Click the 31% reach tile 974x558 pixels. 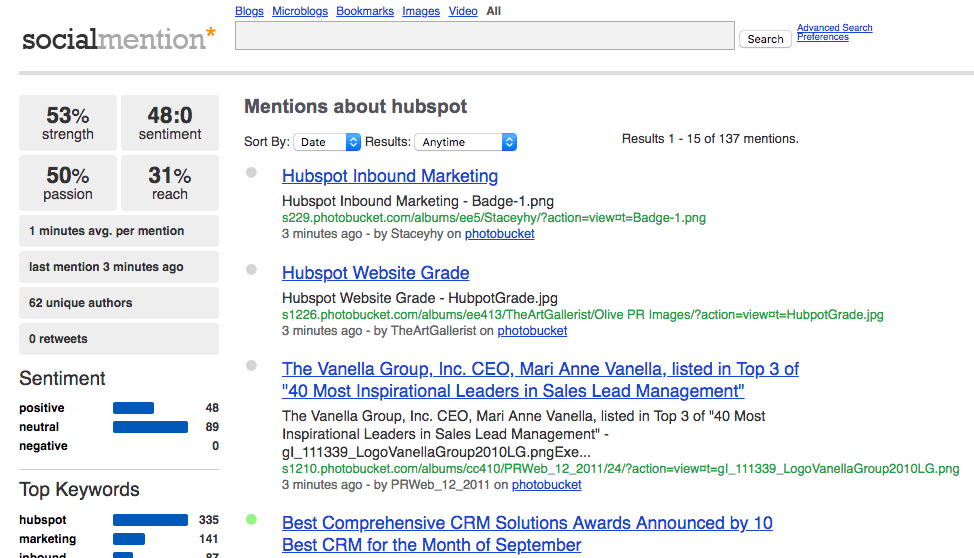point(170,183)
